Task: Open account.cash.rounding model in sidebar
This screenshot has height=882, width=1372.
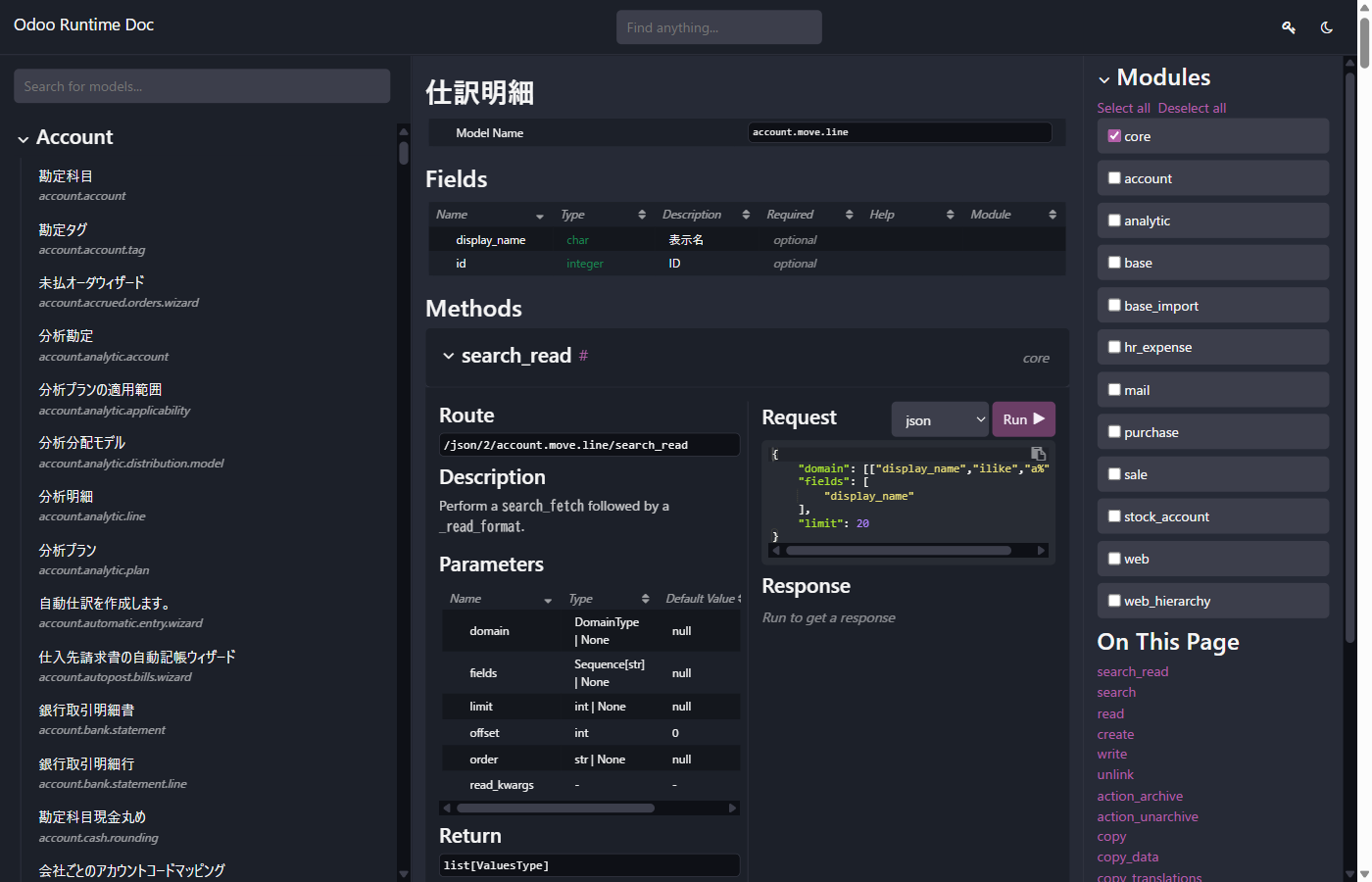Action: click(98, 826)
